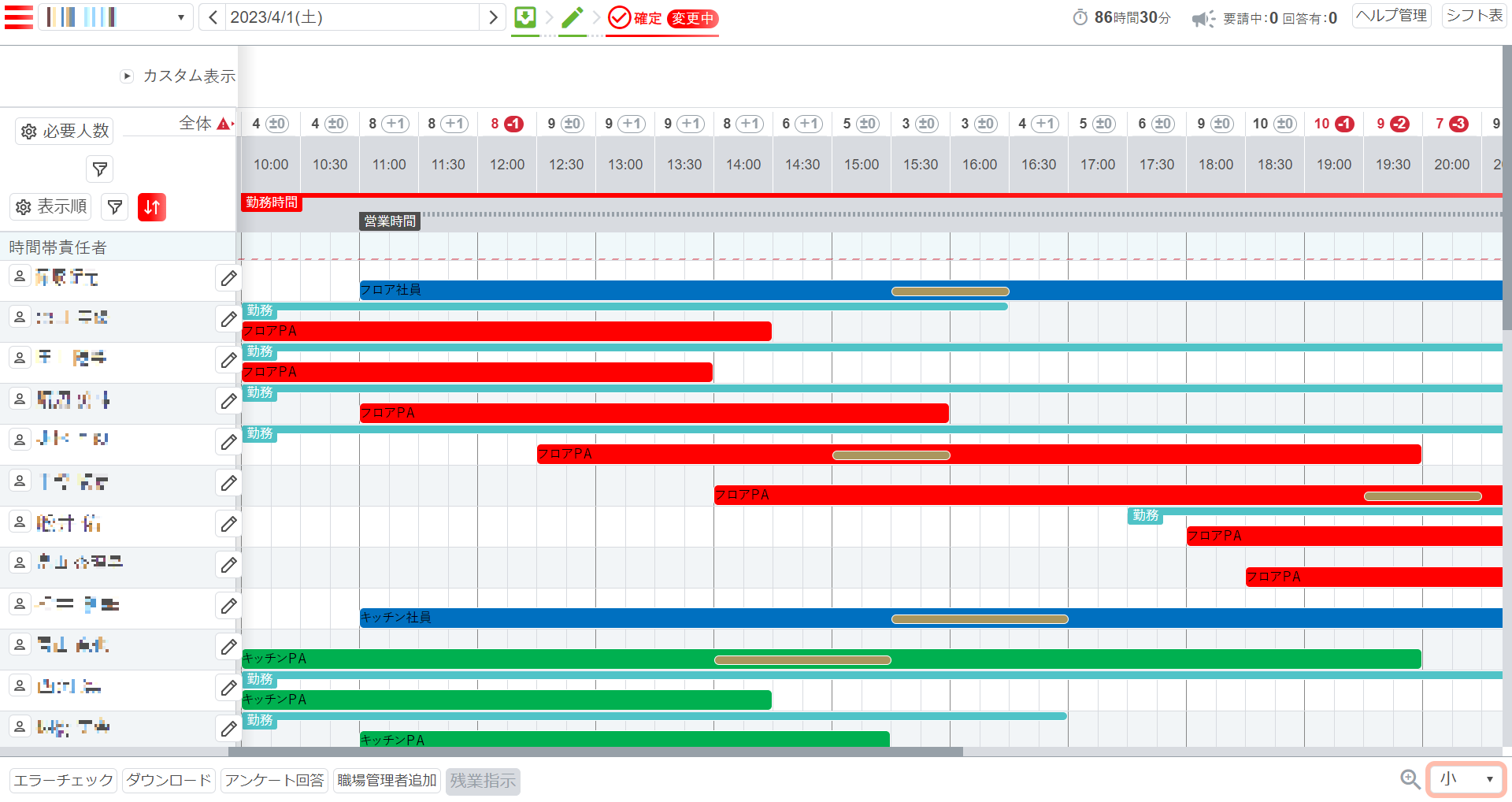Open 表示順 settings

point(51,206)
